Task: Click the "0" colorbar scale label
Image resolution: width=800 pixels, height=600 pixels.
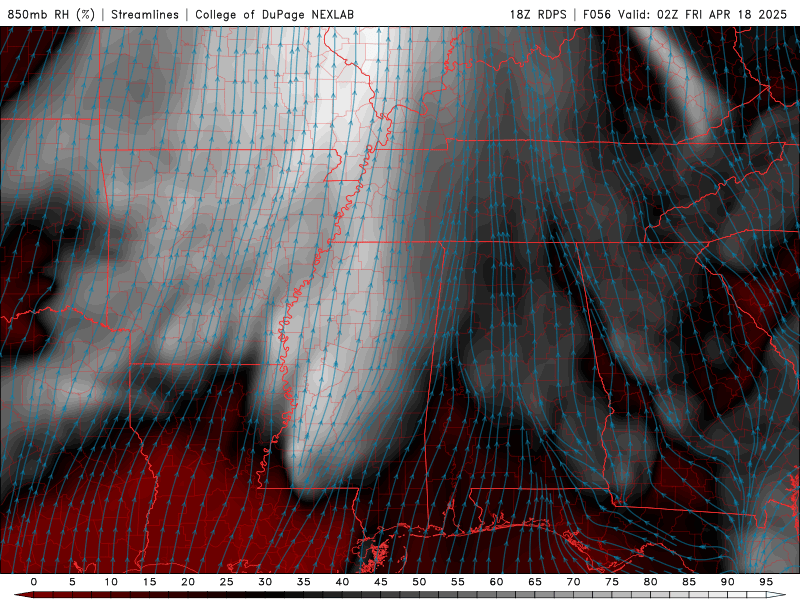Action: pos(34,582)
